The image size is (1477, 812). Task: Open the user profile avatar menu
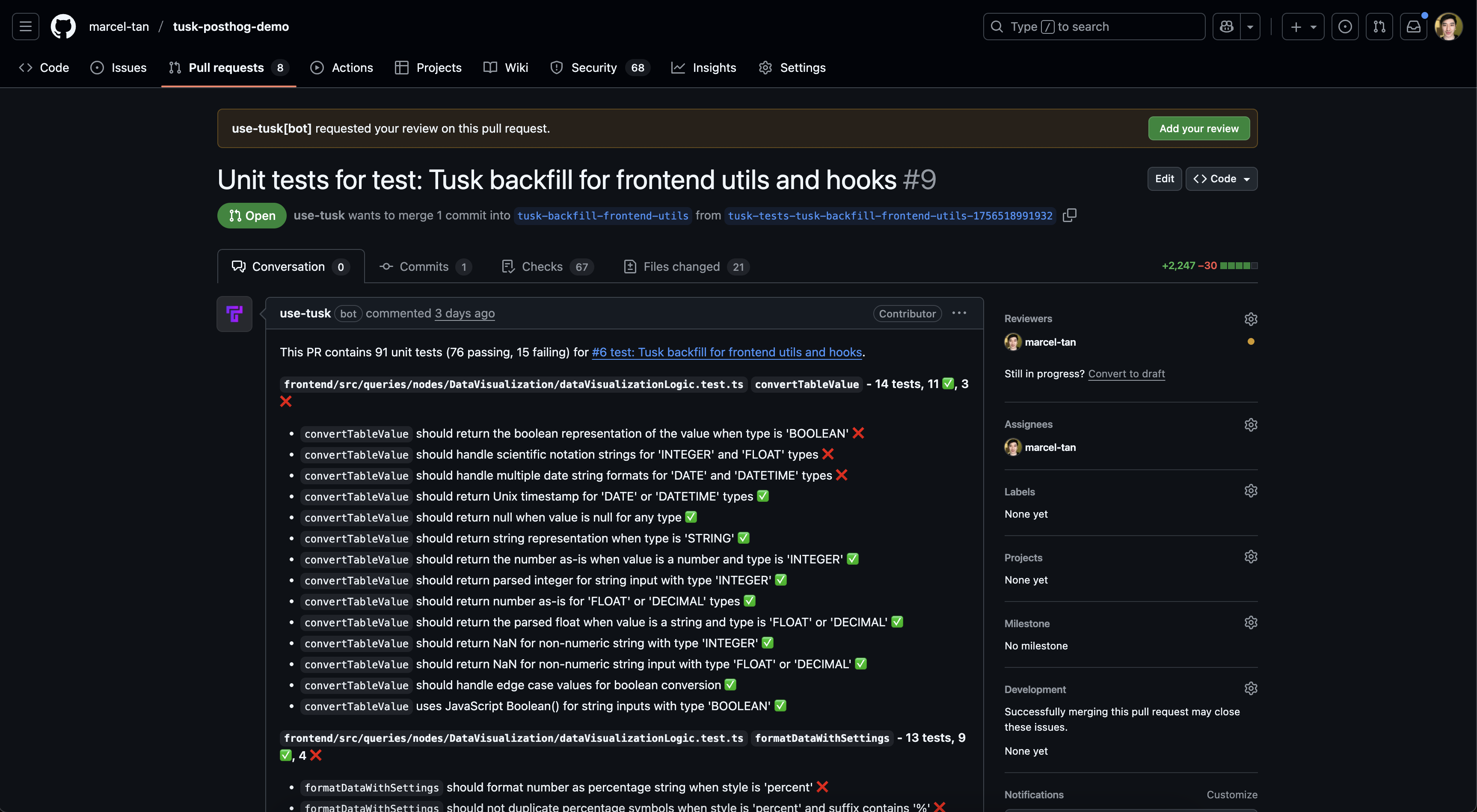pyautogui.click(x=1448, y=27)
